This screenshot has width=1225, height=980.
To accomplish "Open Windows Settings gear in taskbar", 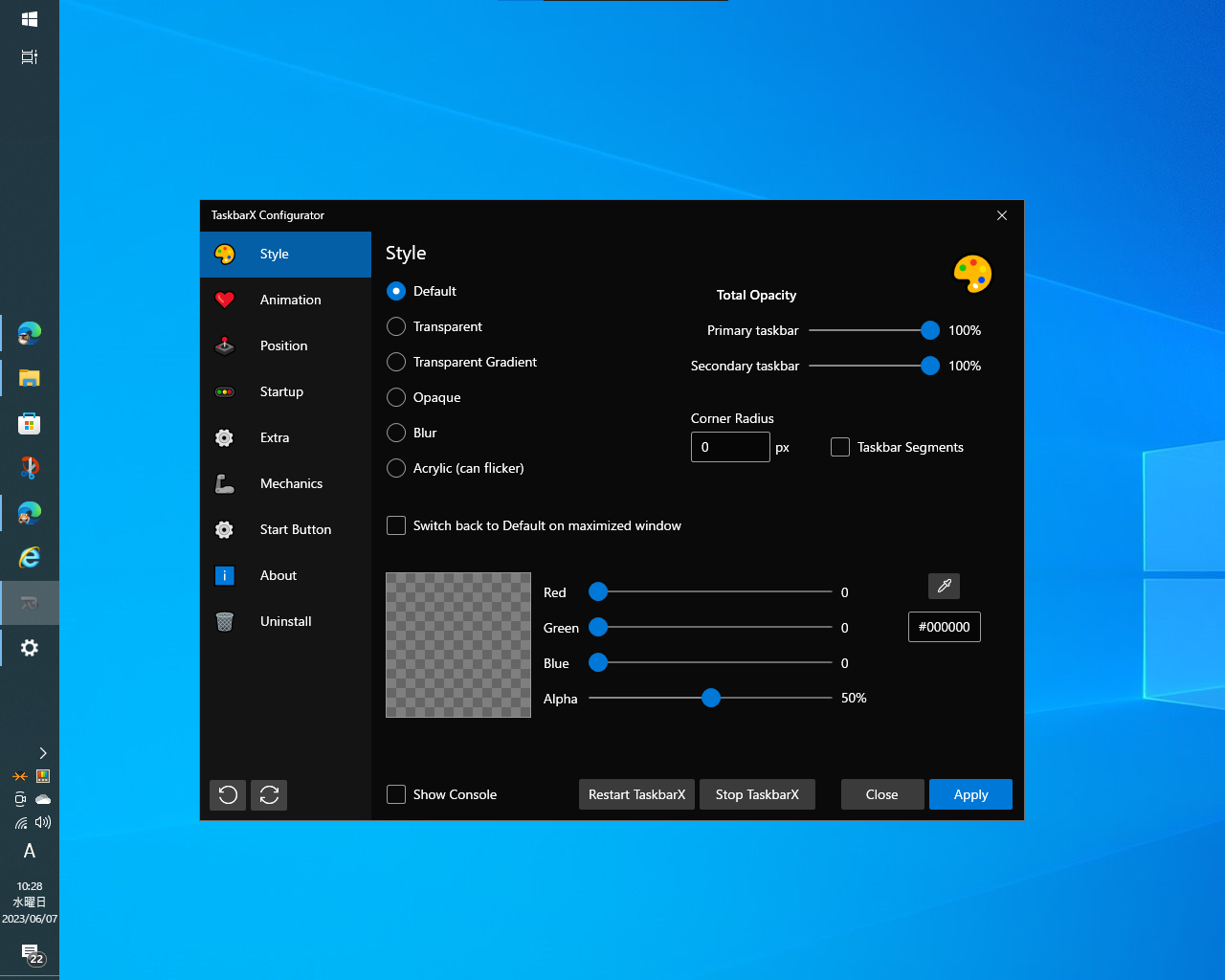I will (x=30, y=648).
